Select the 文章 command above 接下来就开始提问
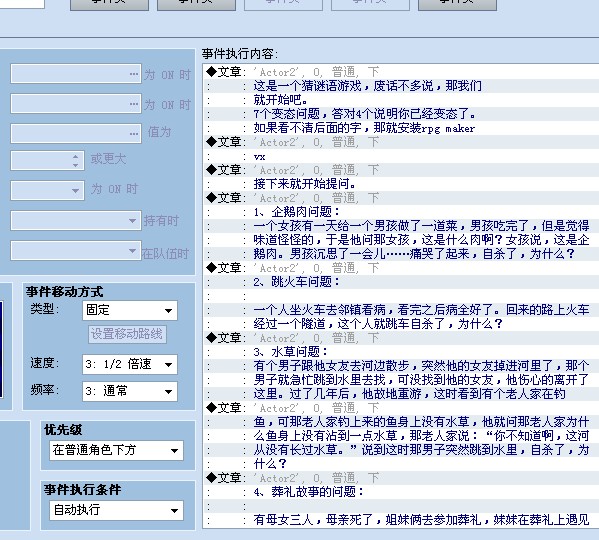 pyautogui.click(x=401, y=170)
